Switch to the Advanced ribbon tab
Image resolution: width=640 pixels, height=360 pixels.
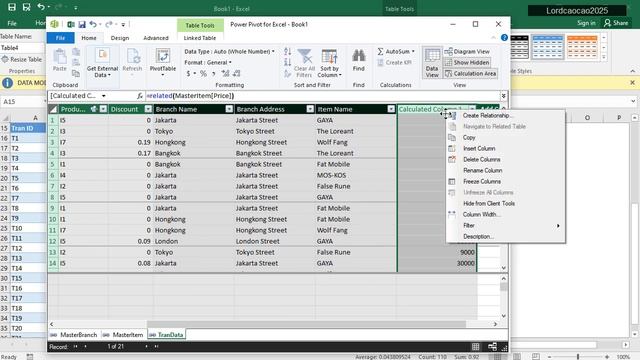point(156,38)
